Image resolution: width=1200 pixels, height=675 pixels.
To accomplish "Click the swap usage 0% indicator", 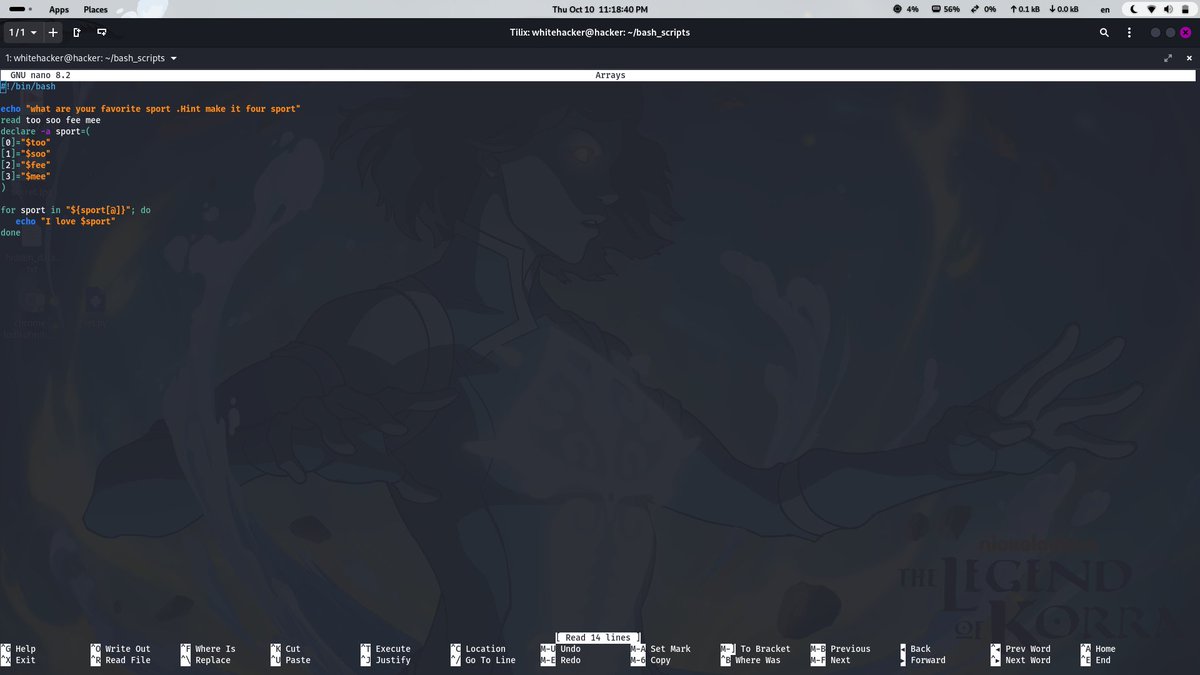I will click(983, 9).
